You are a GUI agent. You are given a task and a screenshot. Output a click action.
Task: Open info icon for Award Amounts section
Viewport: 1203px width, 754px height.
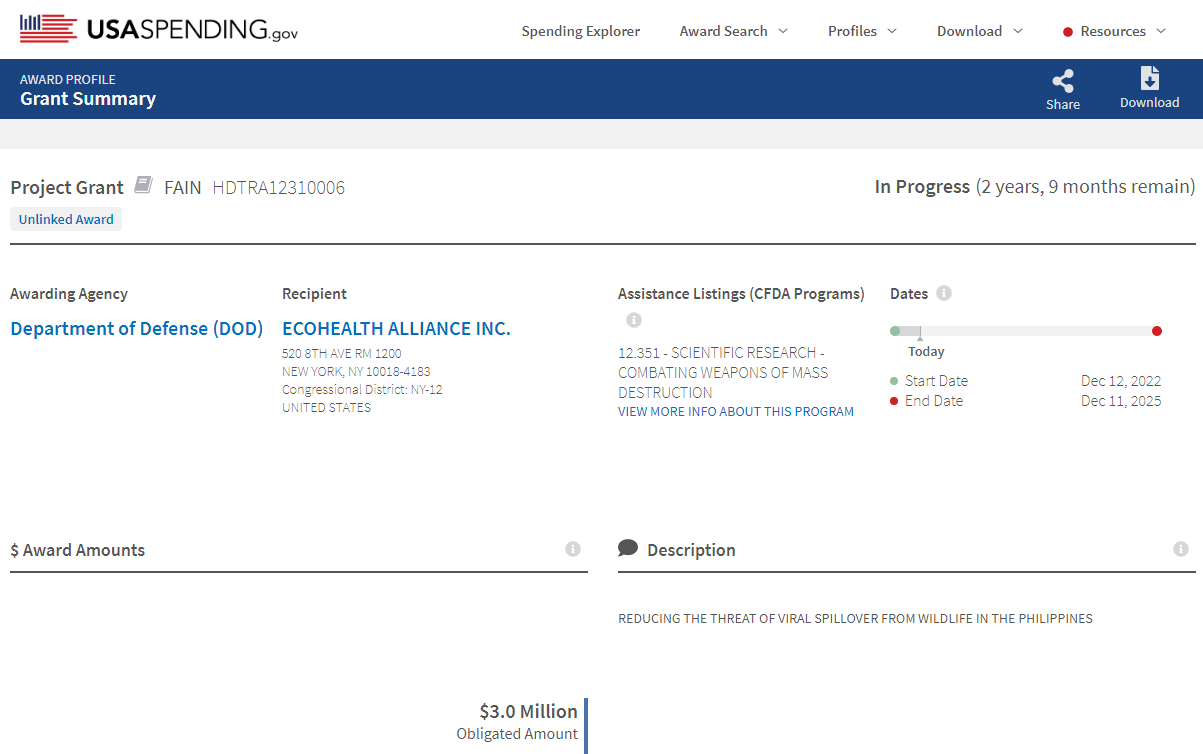pos(573,549)
